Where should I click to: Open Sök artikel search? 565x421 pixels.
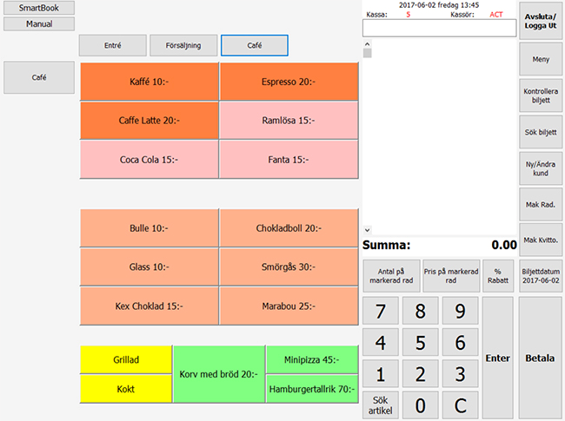coord(381,405)
